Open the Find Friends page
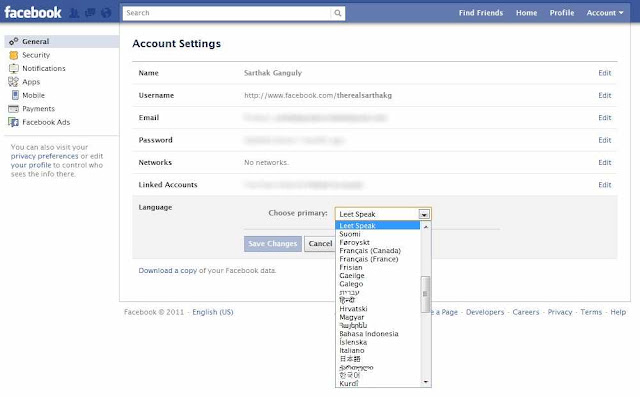 (480, 13)
